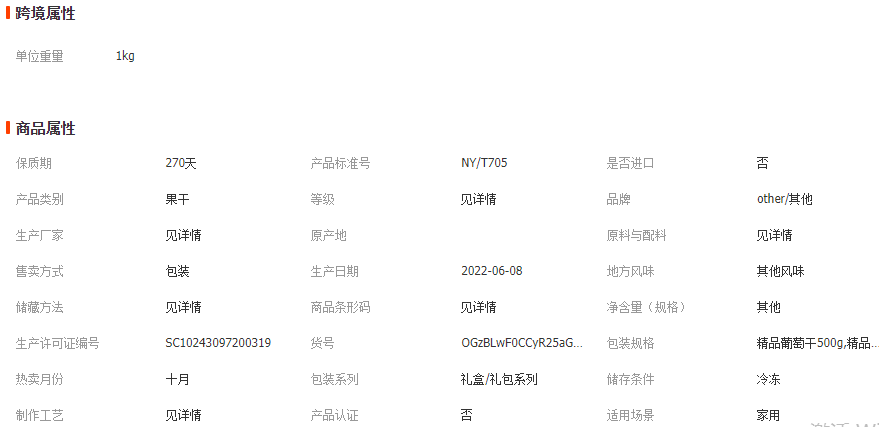Image resolution: width=879 pixels, height=427 pixels.
Task: Click the 生产许可证编号 attribute label
Action: (57, 343)
